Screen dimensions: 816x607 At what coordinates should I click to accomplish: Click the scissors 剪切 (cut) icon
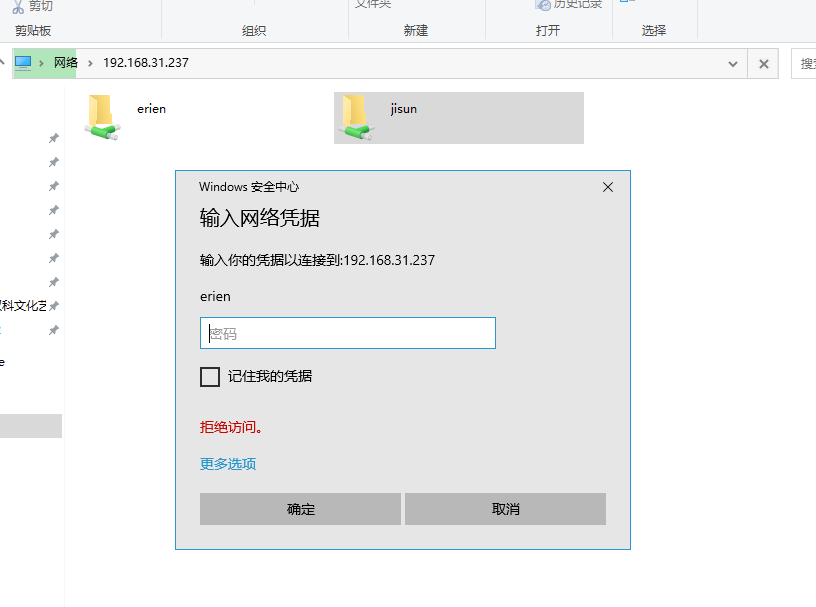18,7
